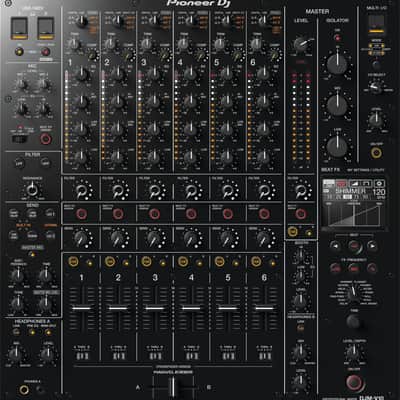Click channel 2 Filter knob
Image resolution: width=400 pixels, height=400 pixels.
pyautogui.click(x=117, y=191)
